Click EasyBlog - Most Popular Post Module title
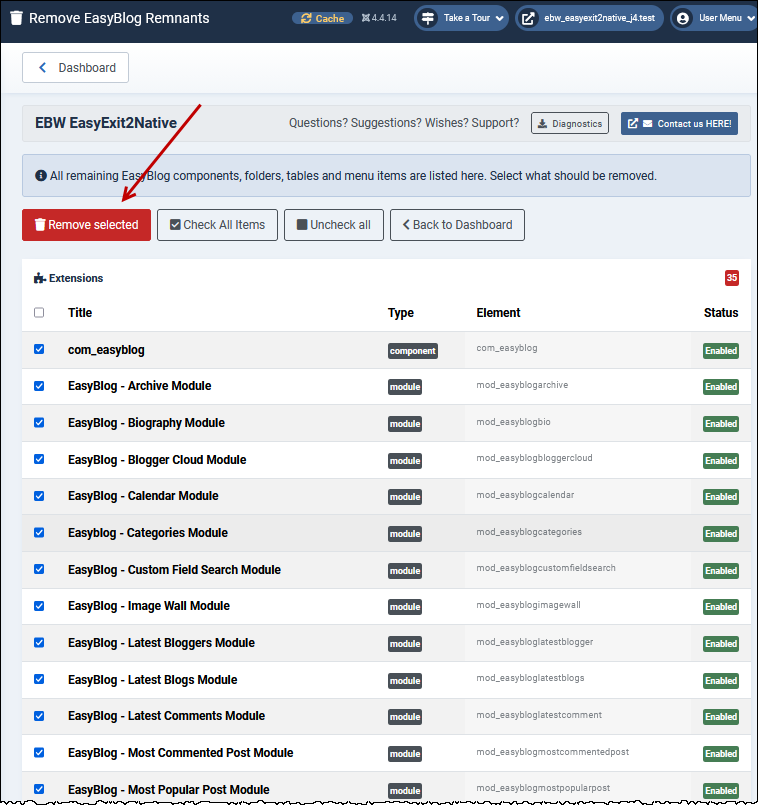 (x=168, y=790)
